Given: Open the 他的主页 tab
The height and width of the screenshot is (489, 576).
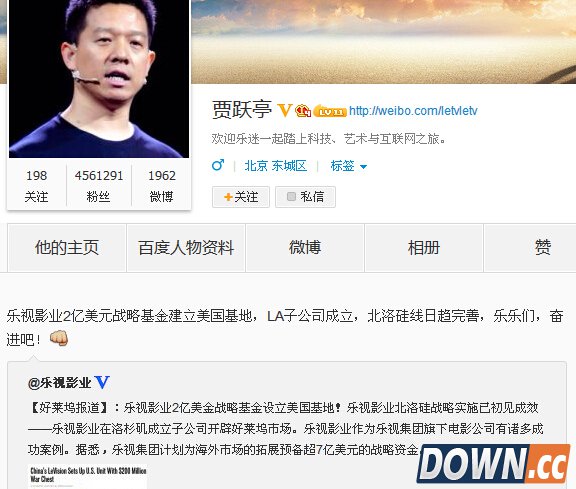Looking at the screenshot, I should [67, 248].
